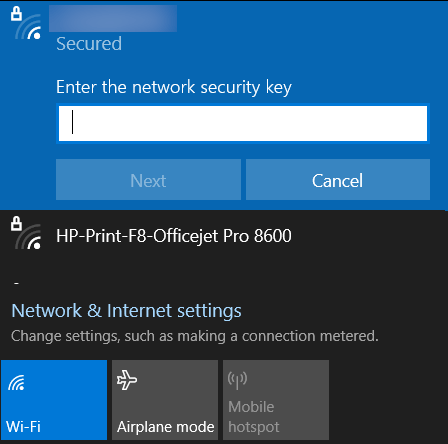Click the Secured status text
This screenshot has width=448, height=444.
point(89,44)
